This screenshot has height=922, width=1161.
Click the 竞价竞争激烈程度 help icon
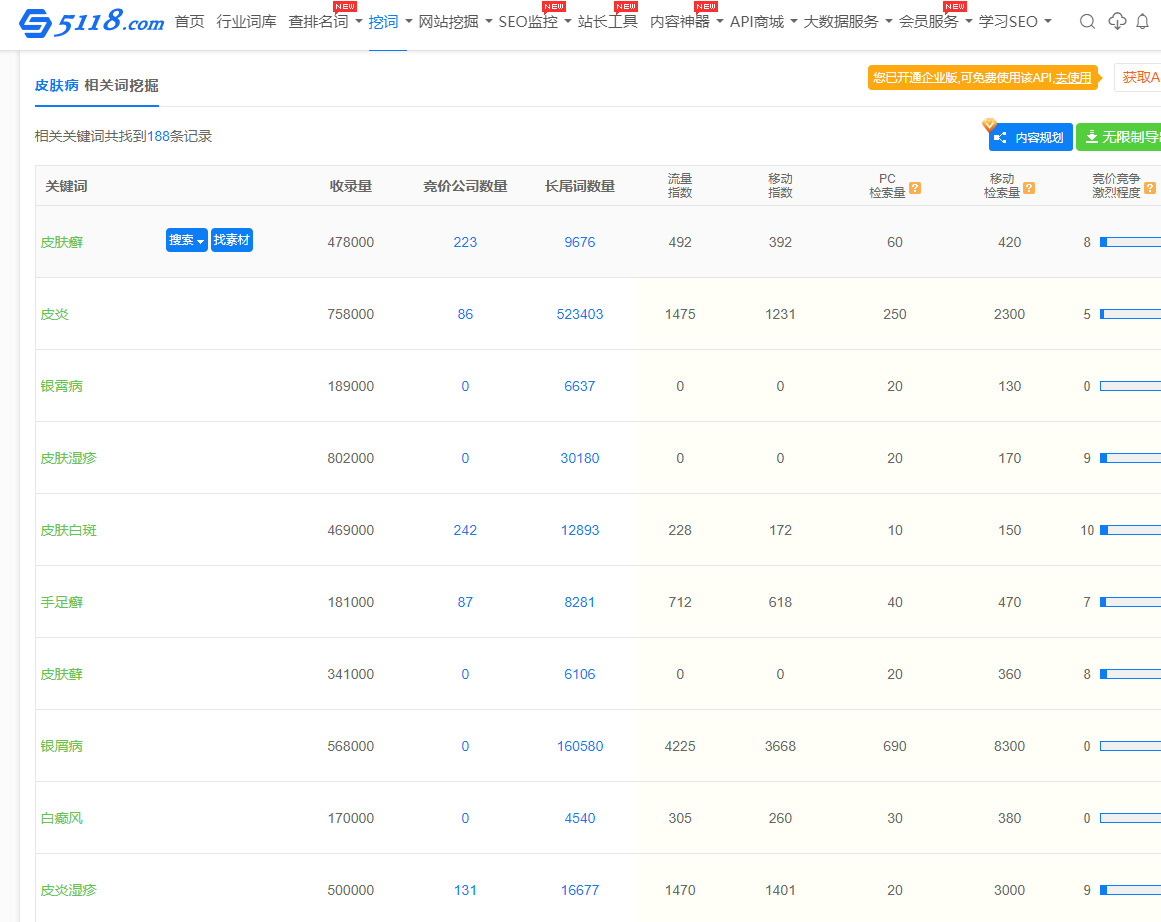point(1150,188)
